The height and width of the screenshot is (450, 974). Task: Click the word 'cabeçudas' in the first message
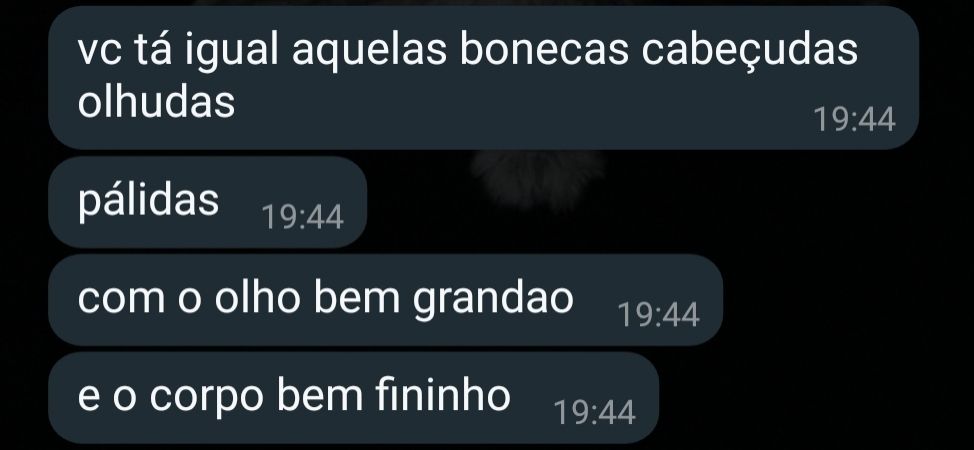749,50
